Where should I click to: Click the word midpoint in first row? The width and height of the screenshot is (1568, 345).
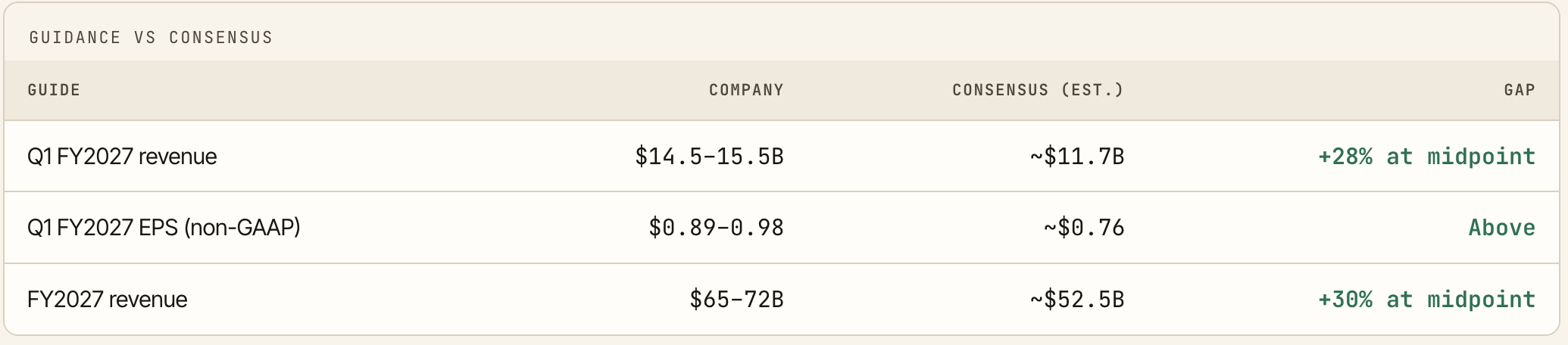pyautogui.click(x=1482, y=157)
